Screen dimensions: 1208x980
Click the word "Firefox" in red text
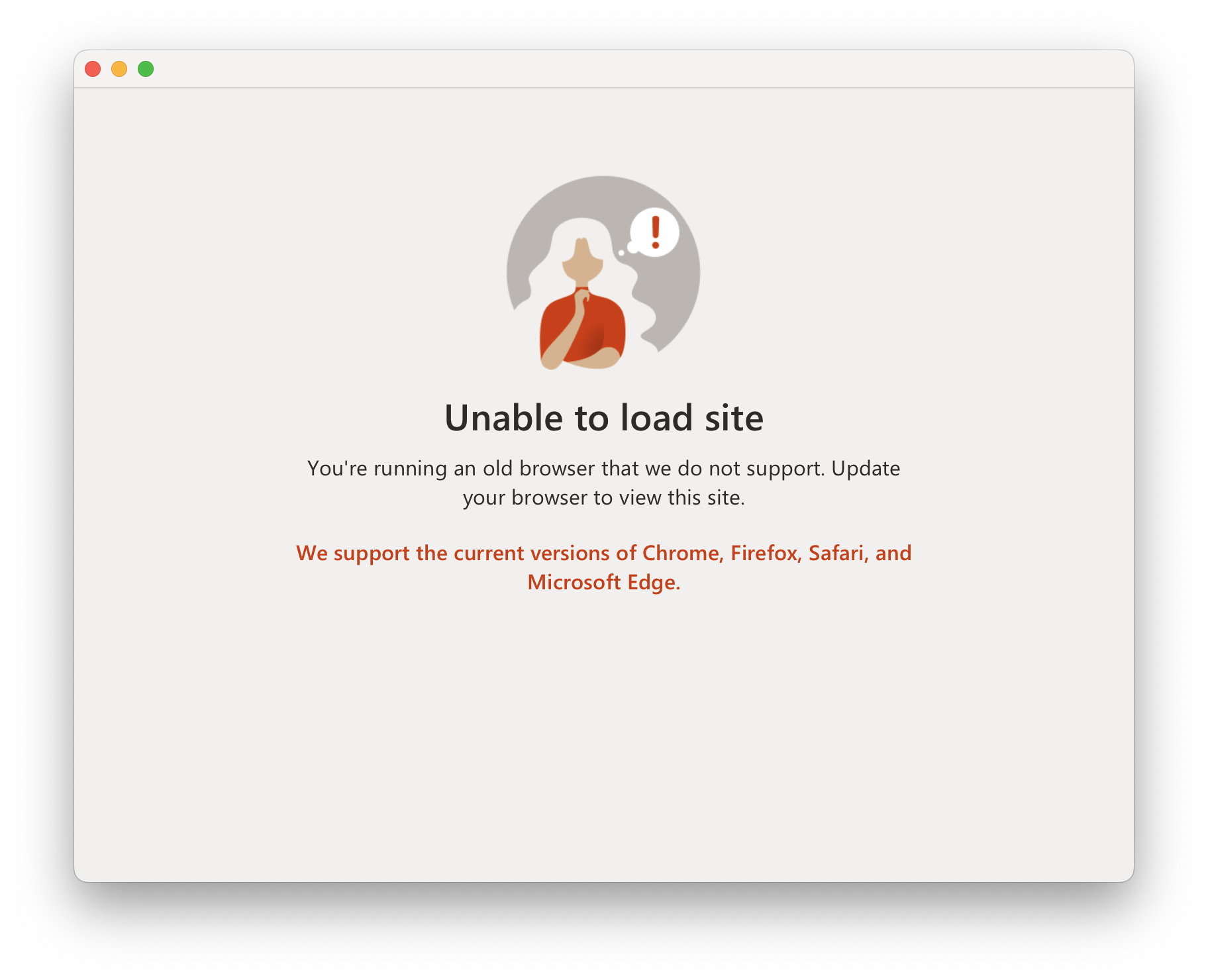pos(764,553)
